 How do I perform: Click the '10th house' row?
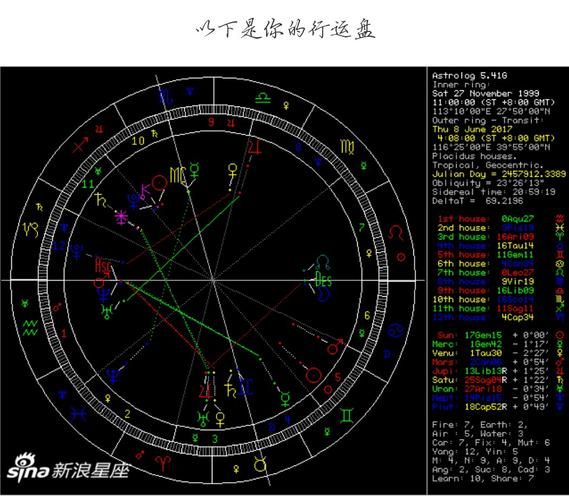(499, 299)
